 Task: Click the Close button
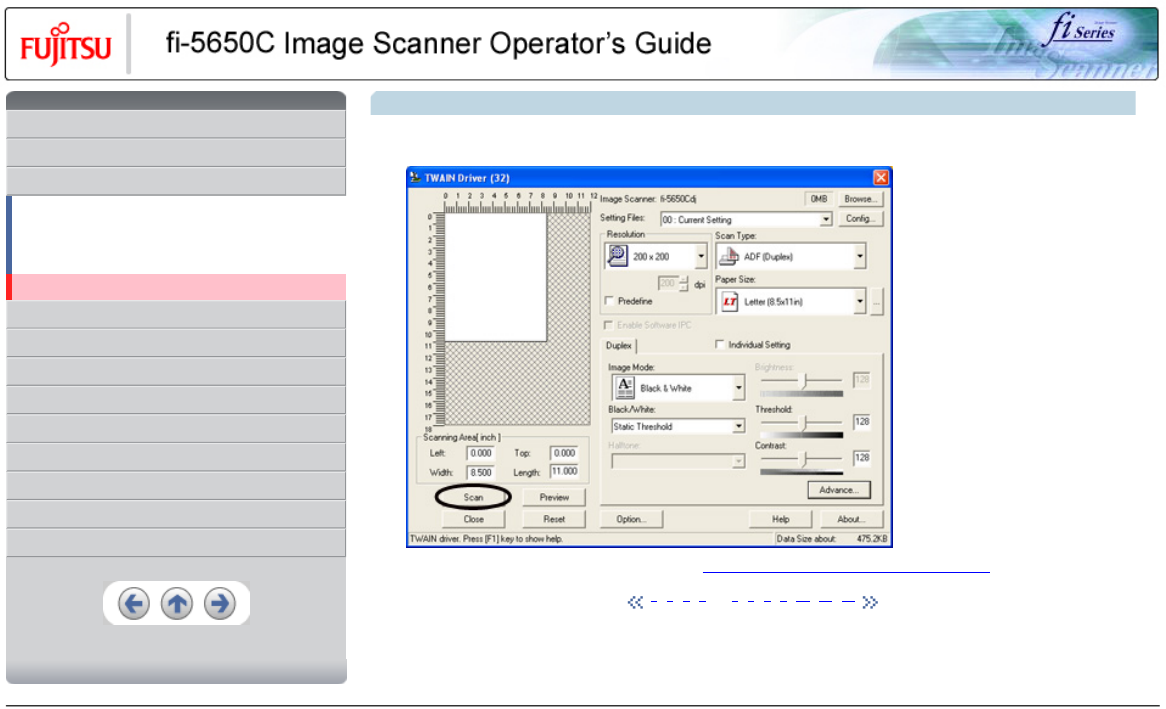(473, 519)
